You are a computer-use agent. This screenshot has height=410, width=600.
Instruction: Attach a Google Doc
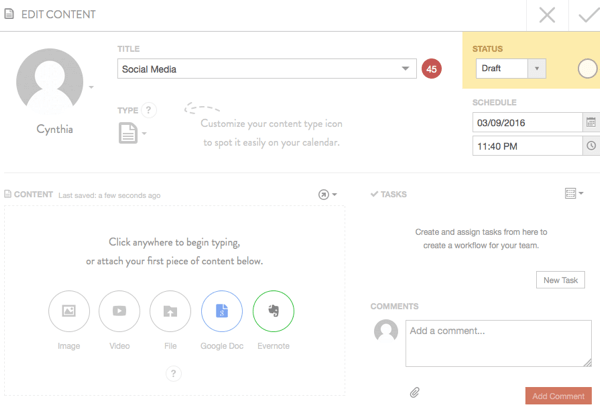pos(222,311)
